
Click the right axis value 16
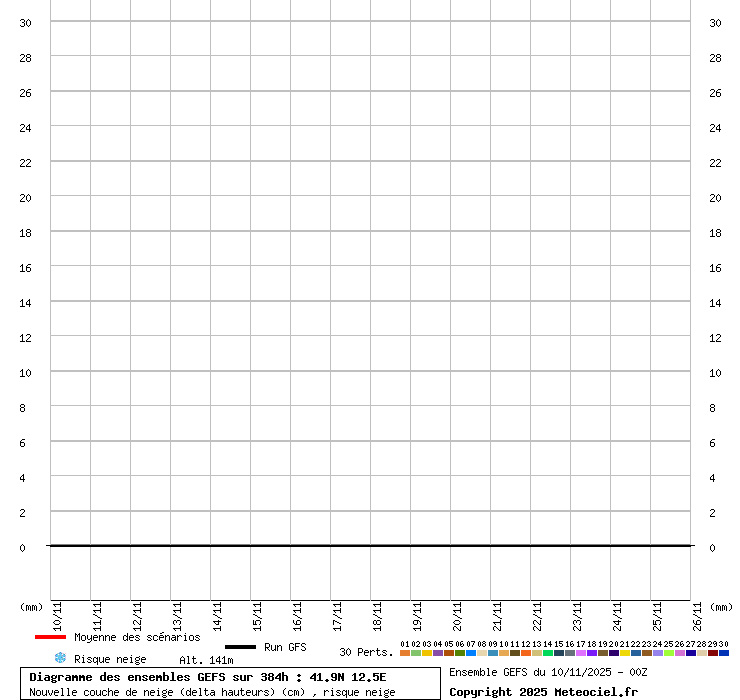tap(715, 268)
